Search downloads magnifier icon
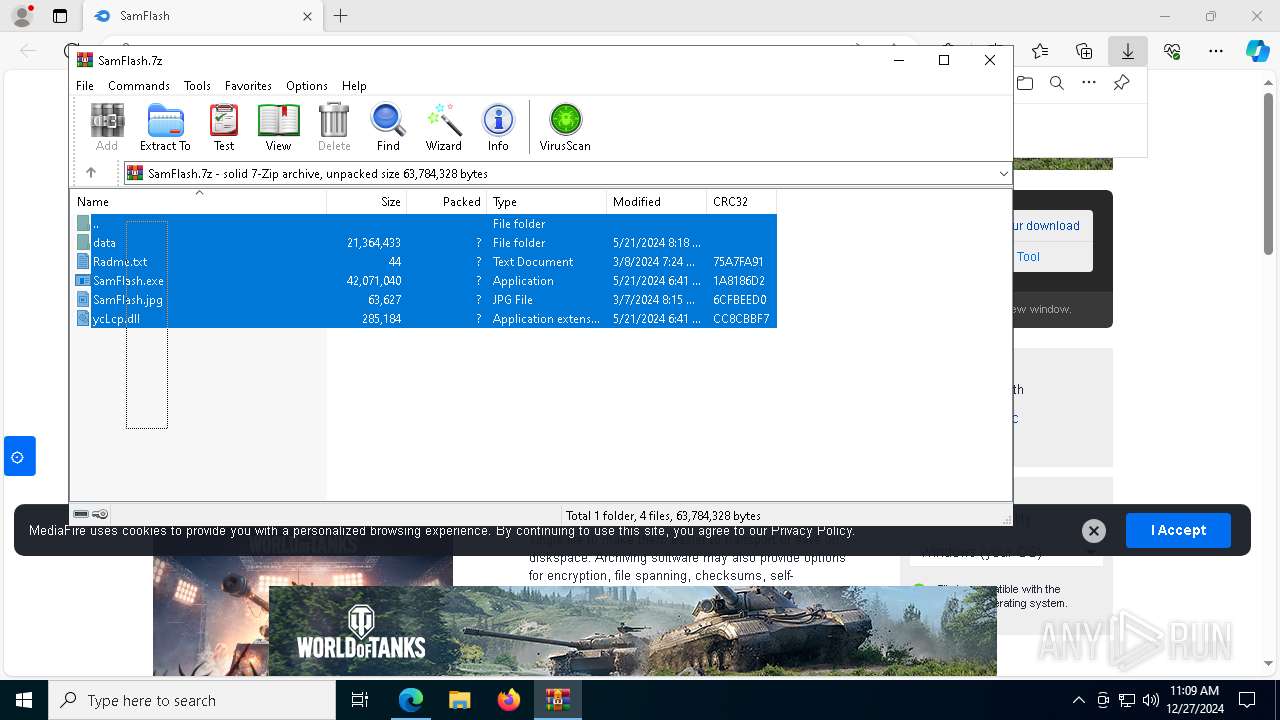This screenshot has width=1280, height=720. (1057, 83)
